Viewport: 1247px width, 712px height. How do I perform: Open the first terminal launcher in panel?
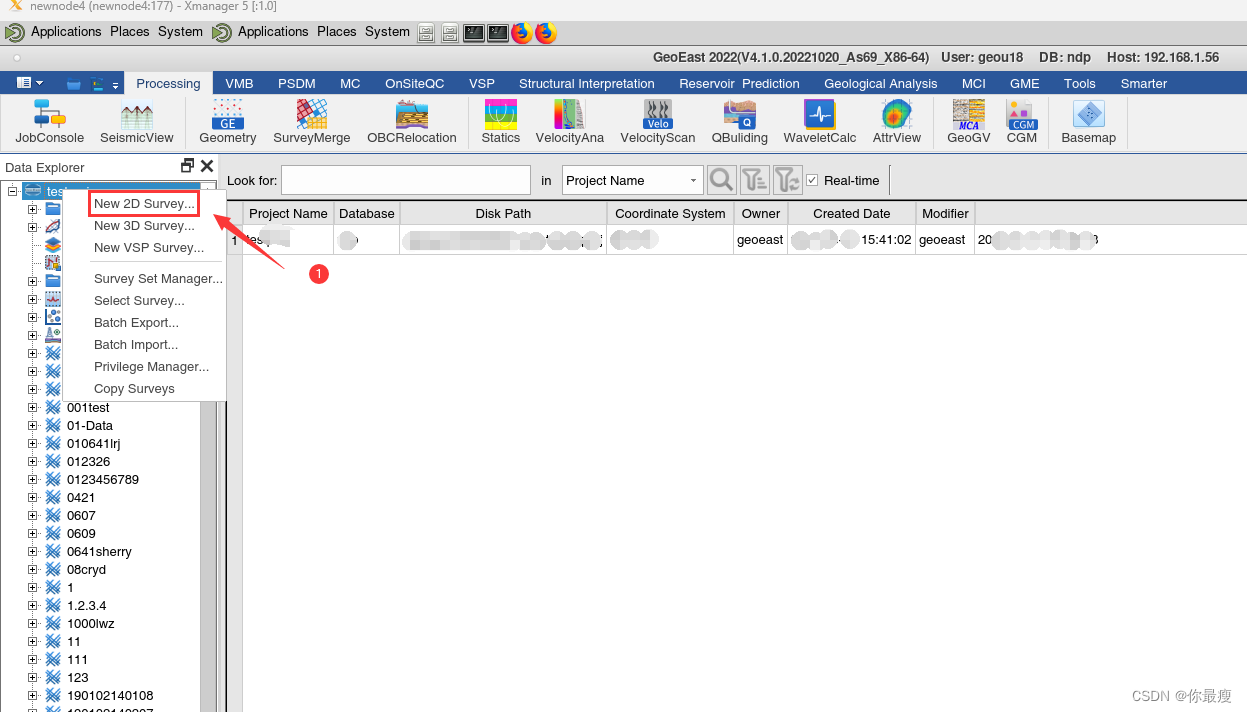pyautogui.click(x=474, y=32)
